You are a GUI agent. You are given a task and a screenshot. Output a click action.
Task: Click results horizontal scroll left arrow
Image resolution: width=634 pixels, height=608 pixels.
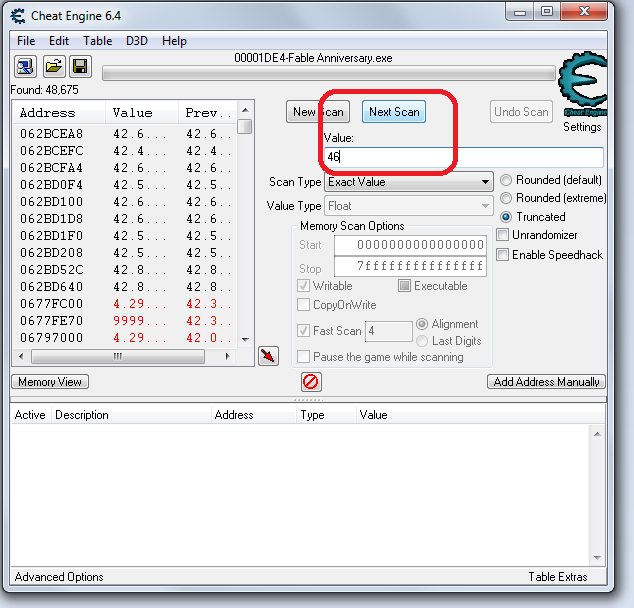point(21,357)
